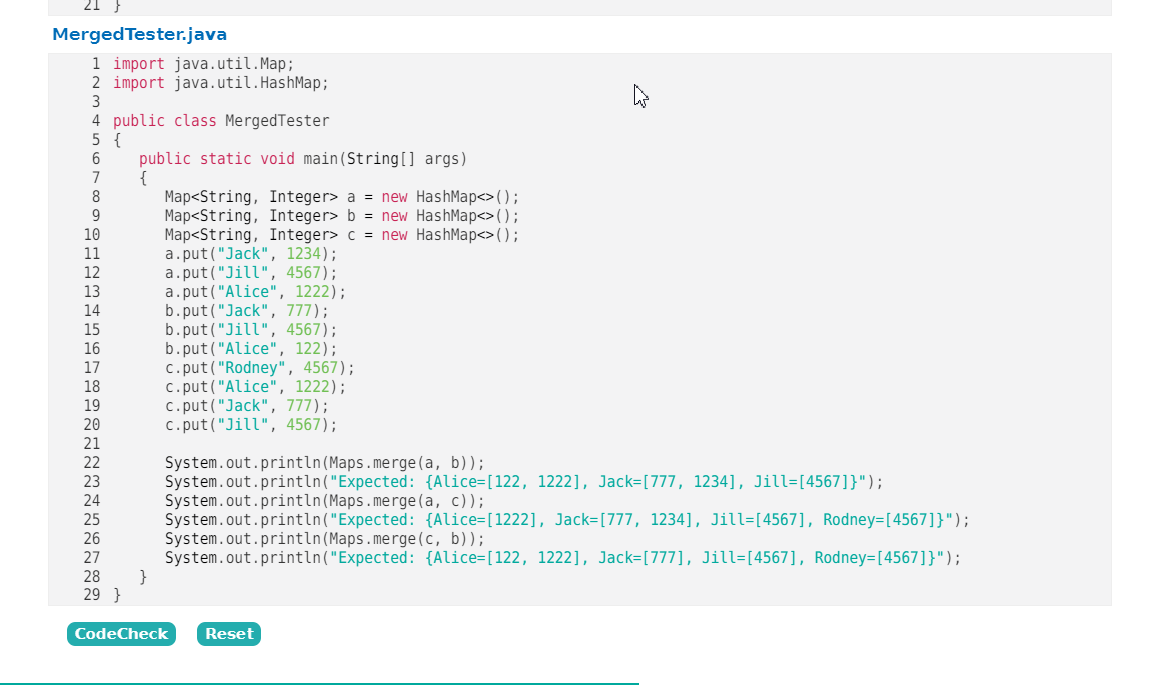
Task: Click the string literal "Jill" on line 12
Action: pyautogui.click(x=244, y=272)
